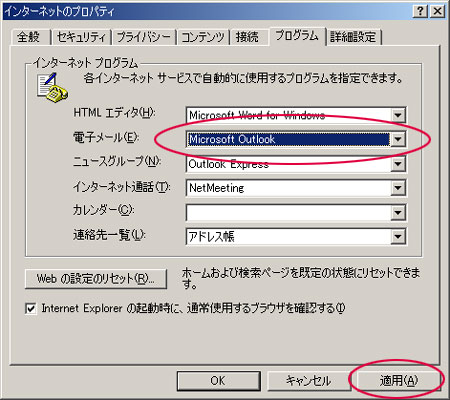Screen dimensions: 450x400
Task: Select the プライバシー tab
Action: [x=143, y=37]
